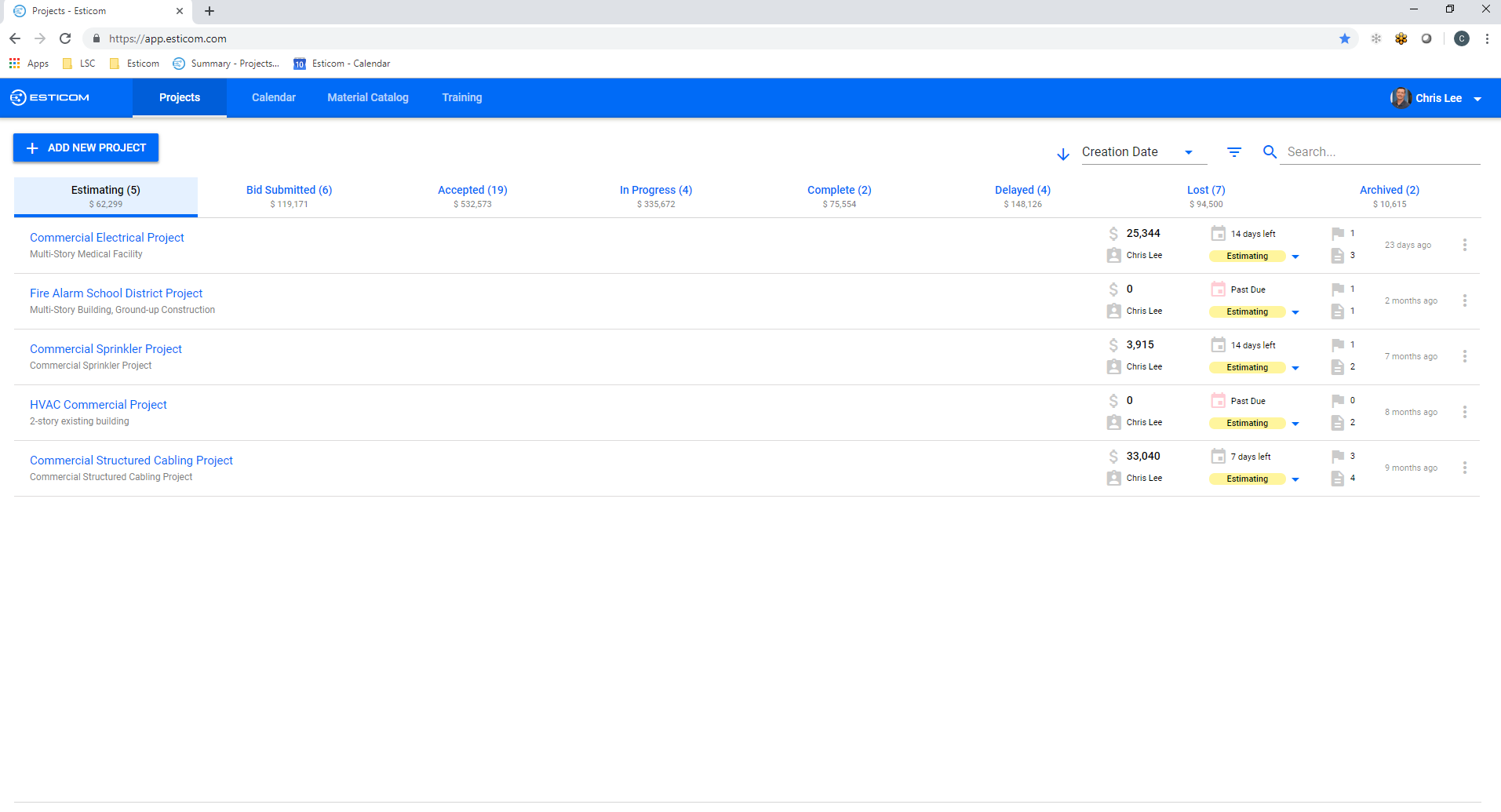Click the browser address bar URL
The height and width of the screenshot is (812, 1501).
(x=167, y=38)
